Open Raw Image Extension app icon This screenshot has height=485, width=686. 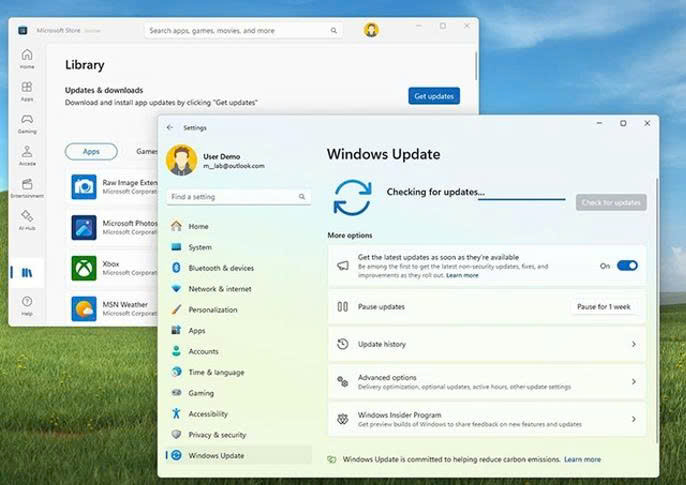pyautogui.click(x=84, y=187)
